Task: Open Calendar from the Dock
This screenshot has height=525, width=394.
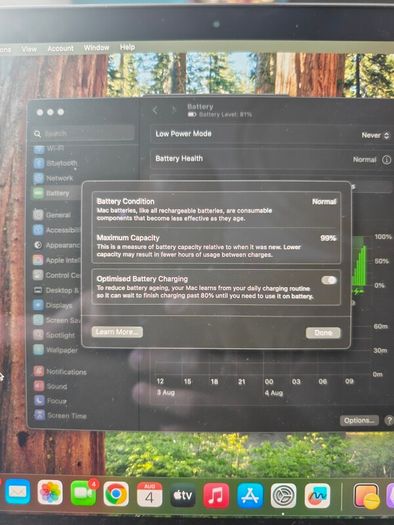Action: click(x=149, y=495)
